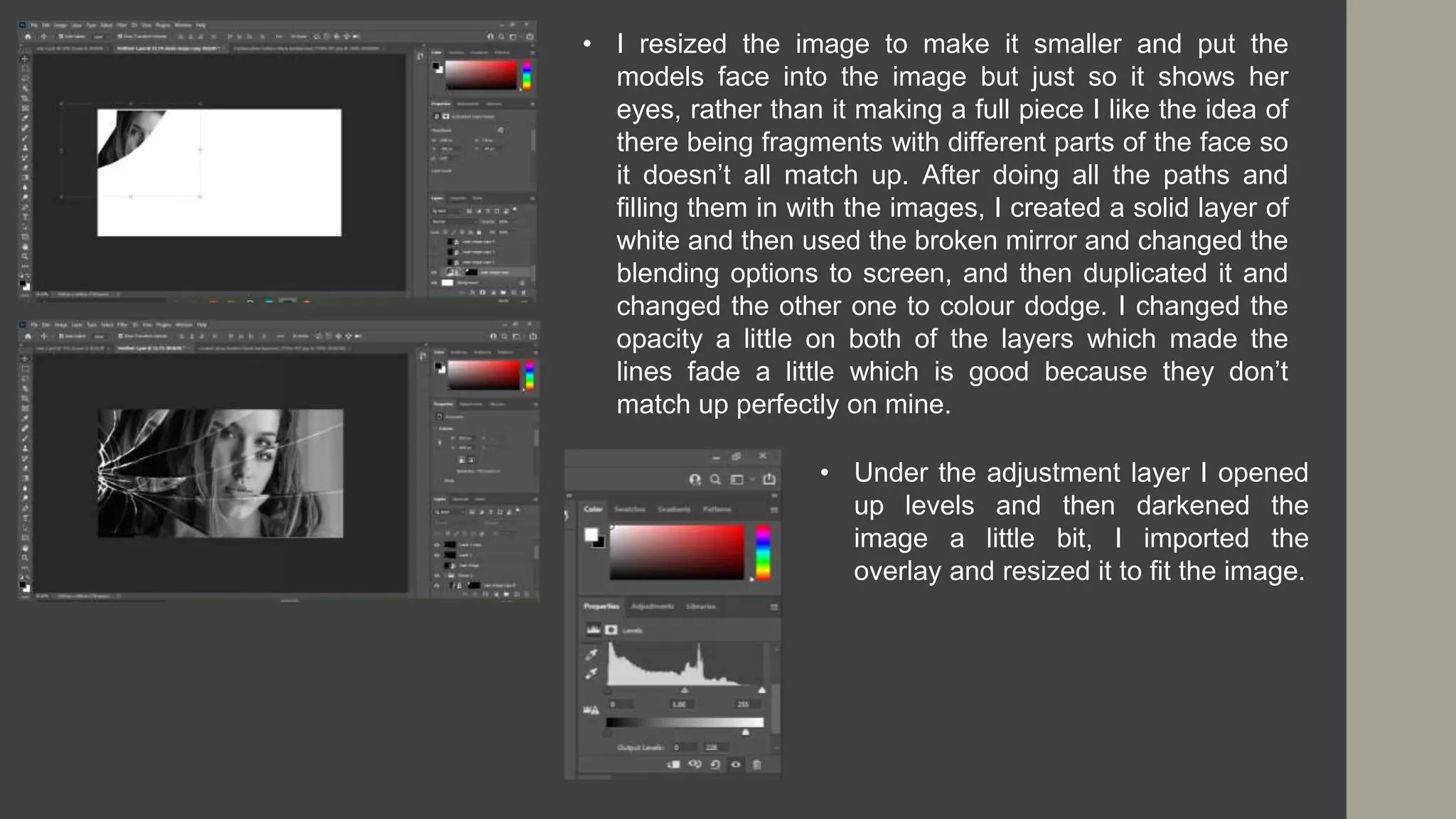Viewport: 1456px width, 819px height.
Task: Delete the adjustment layer with the trash icon
Action: 756,765
